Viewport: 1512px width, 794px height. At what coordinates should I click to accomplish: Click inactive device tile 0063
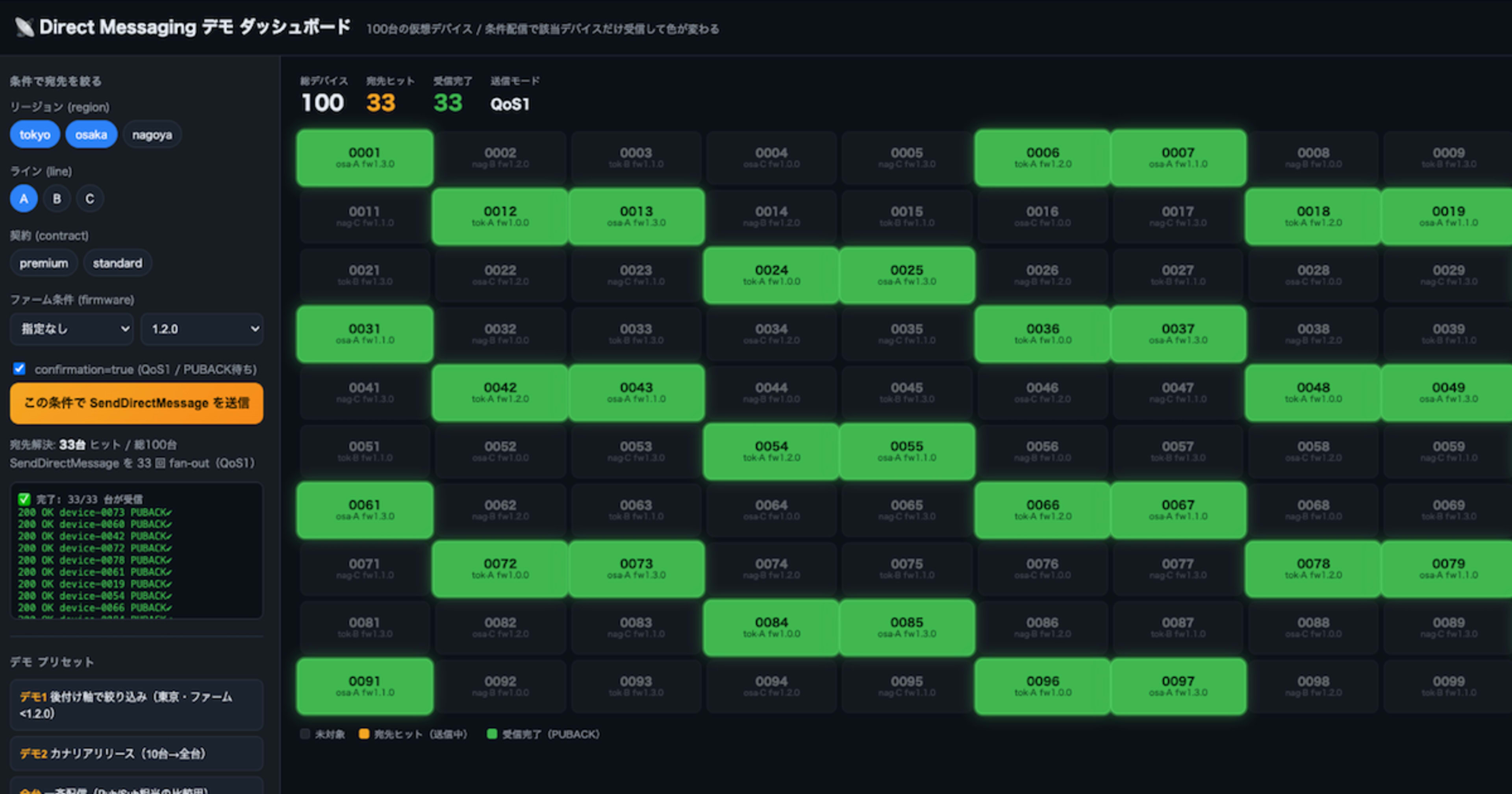[x=636, y=510]
